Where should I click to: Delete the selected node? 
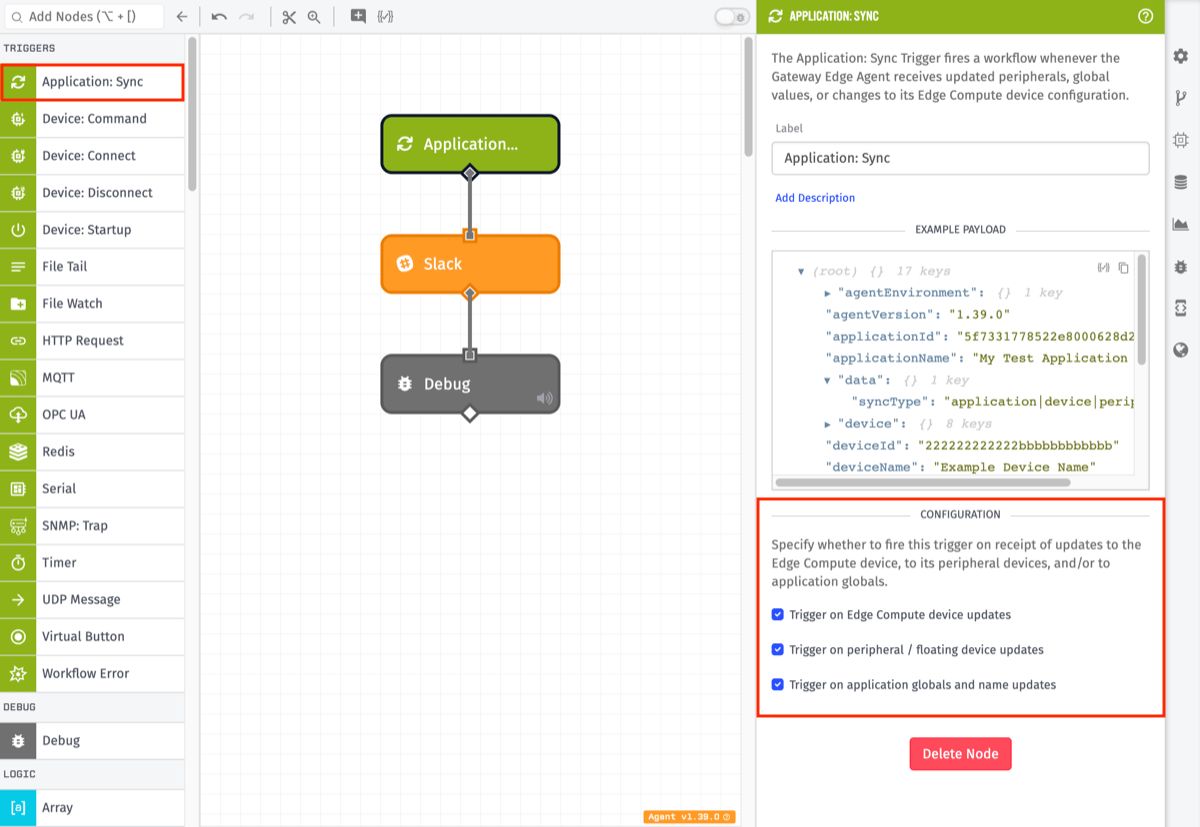click(x=960, y=754)
